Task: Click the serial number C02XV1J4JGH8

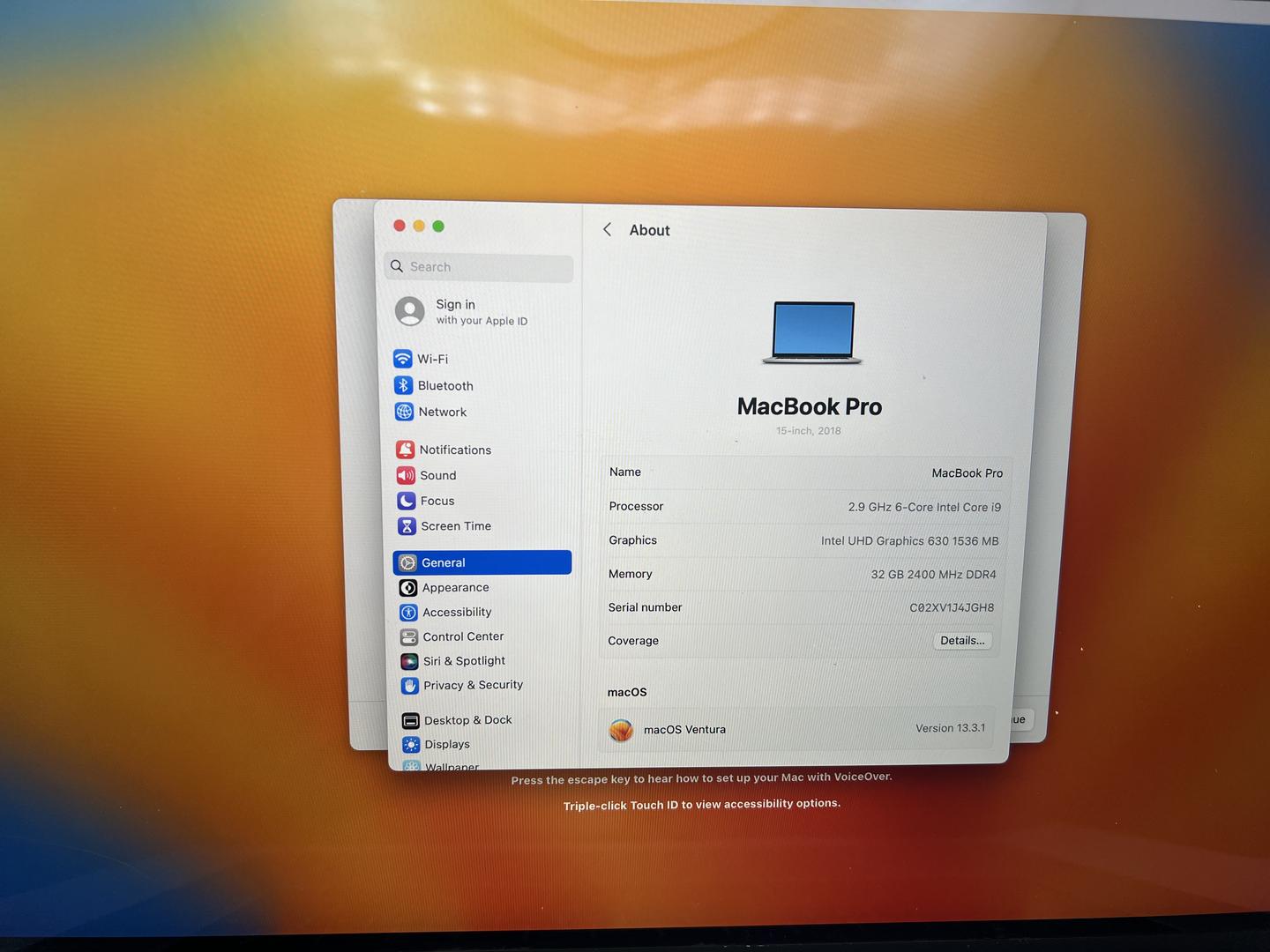Action: (952, 607)
